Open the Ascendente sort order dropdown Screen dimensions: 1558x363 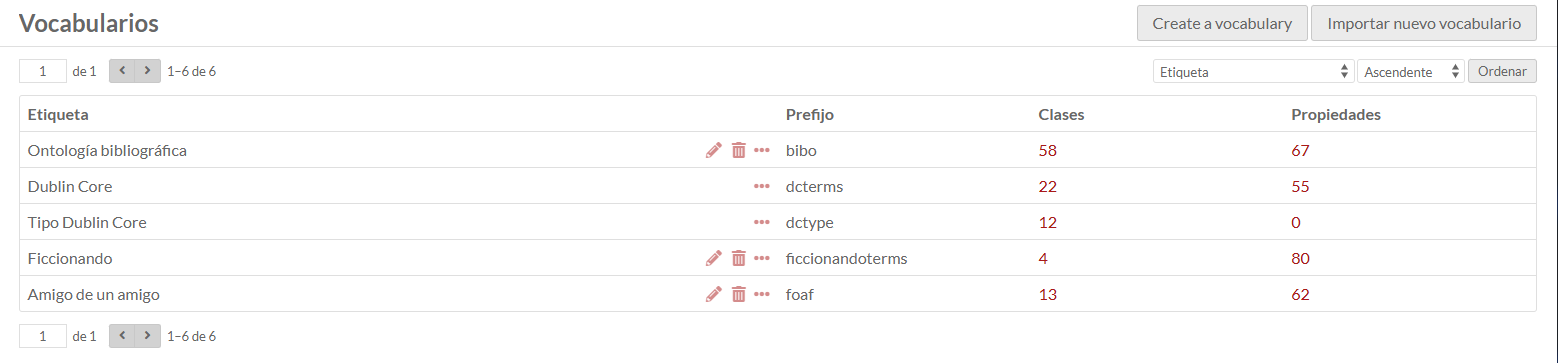click(x=1411, y=72)
